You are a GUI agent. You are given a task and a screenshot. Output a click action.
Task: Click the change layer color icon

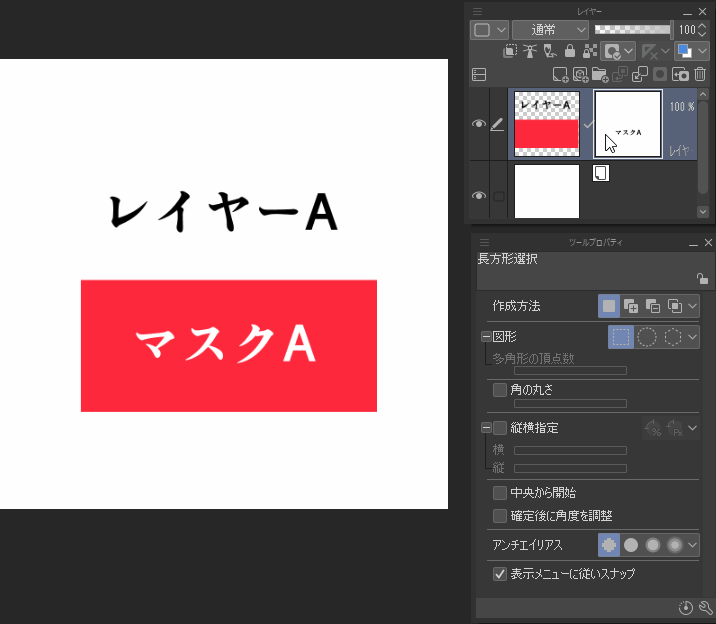pyautogui.click(x=684, y=51)
